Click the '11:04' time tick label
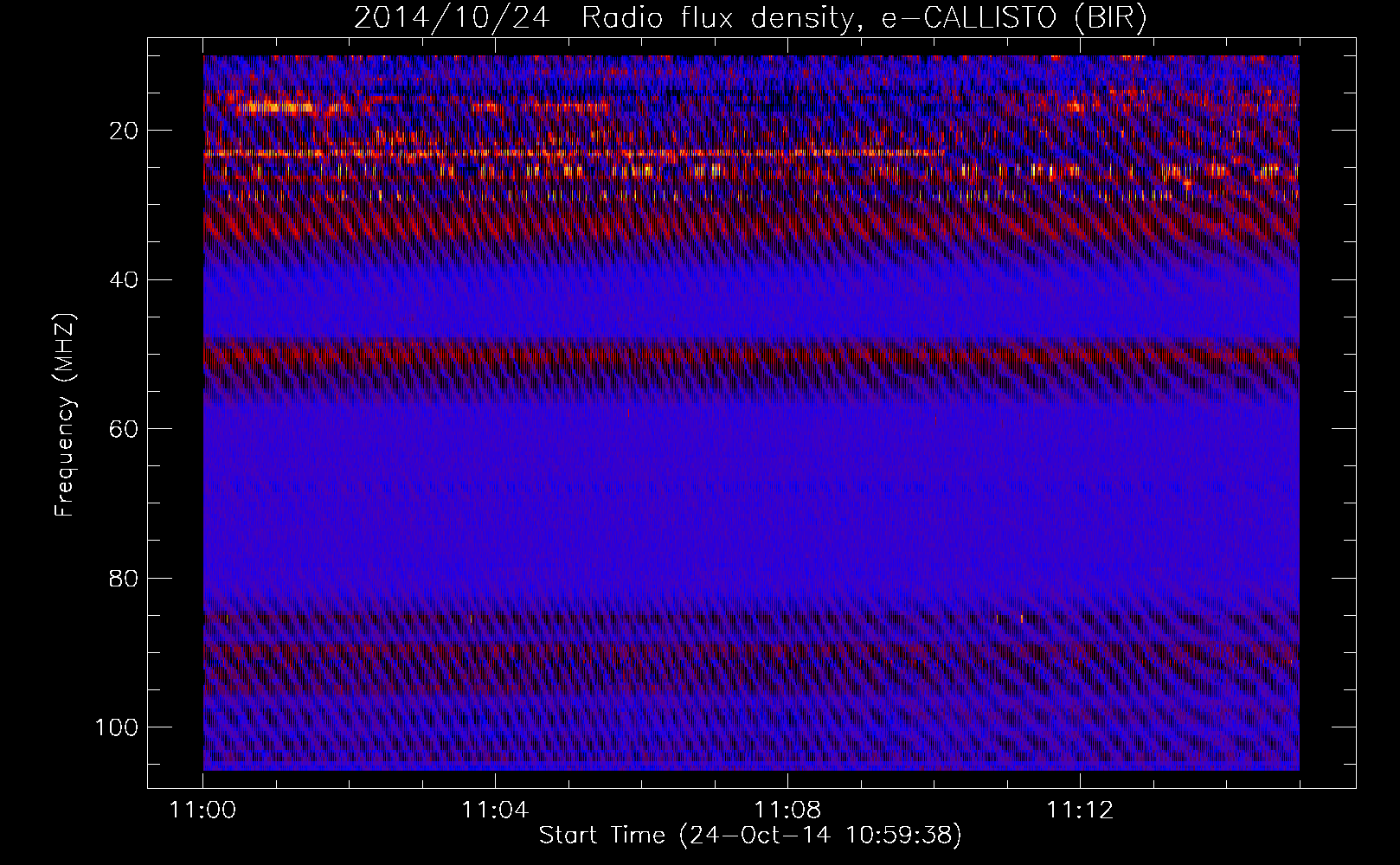This screenshot has width=1400, height=865. [x=495, y=811]
